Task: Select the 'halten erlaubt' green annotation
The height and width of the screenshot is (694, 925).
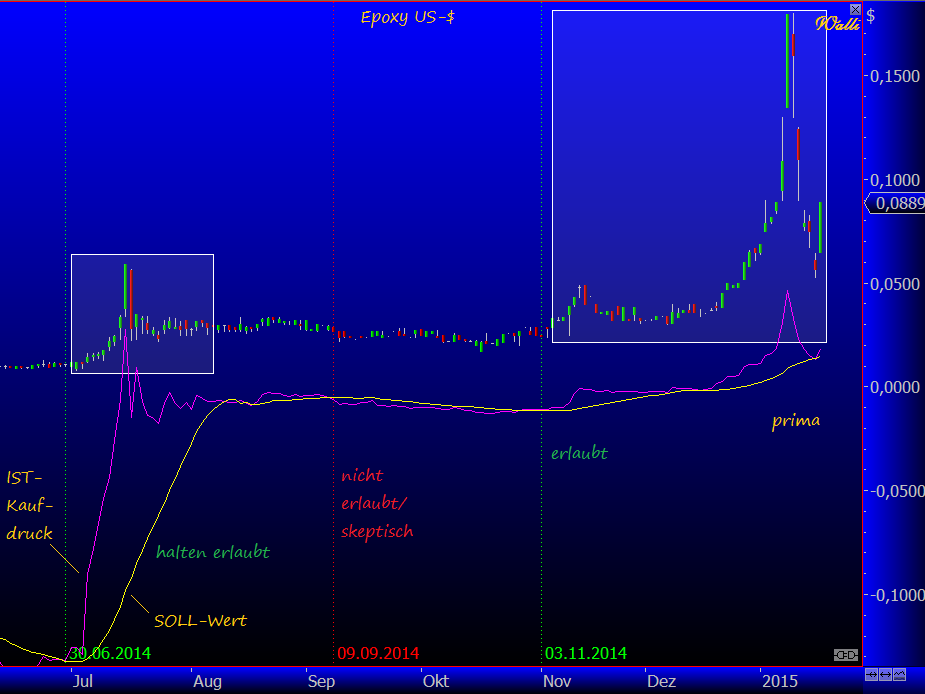Action: point(212,552)
